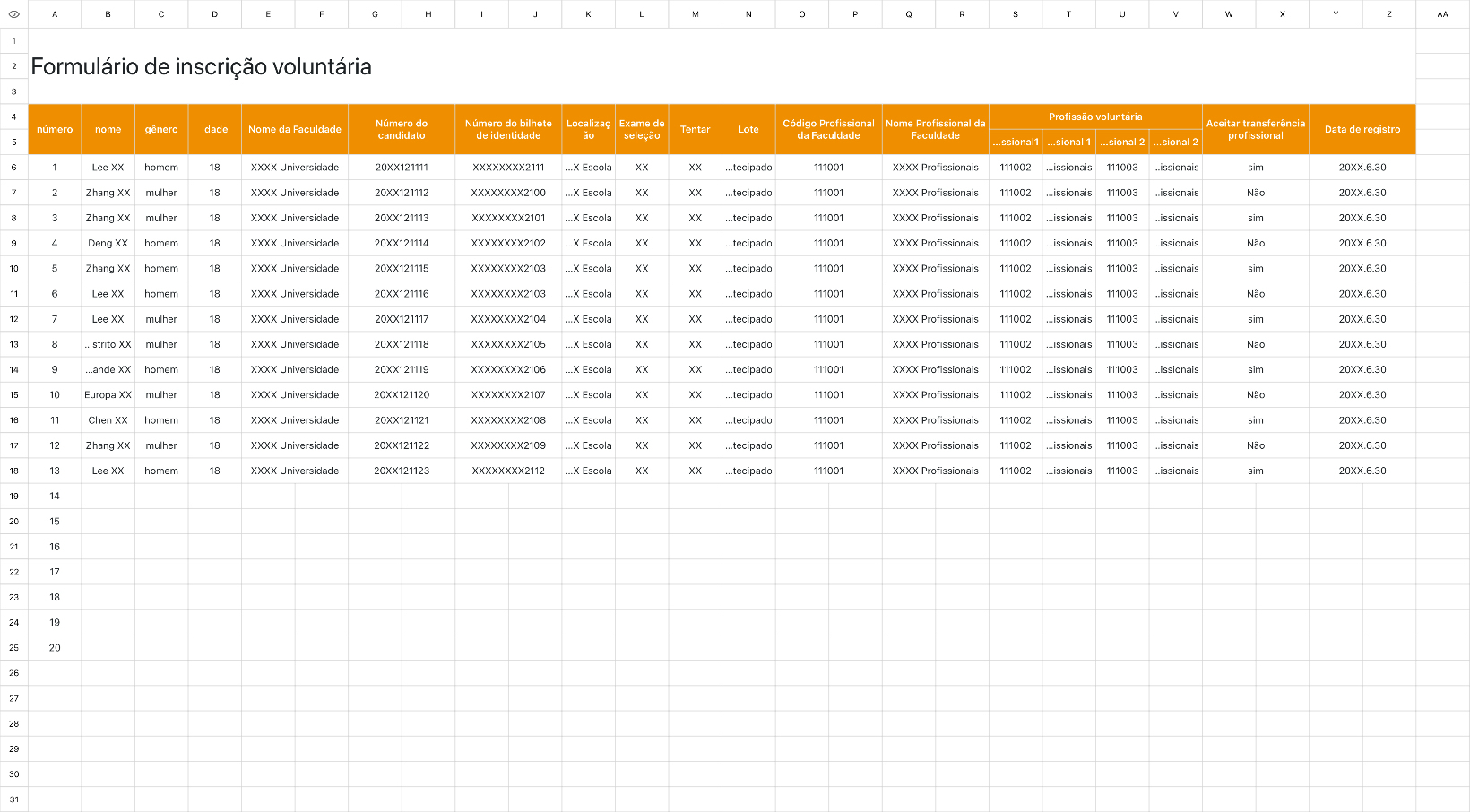Click the 'número' header cell
Viewport: 1470px width, 812px height.
pyautogui.click(x=55, y=130)
